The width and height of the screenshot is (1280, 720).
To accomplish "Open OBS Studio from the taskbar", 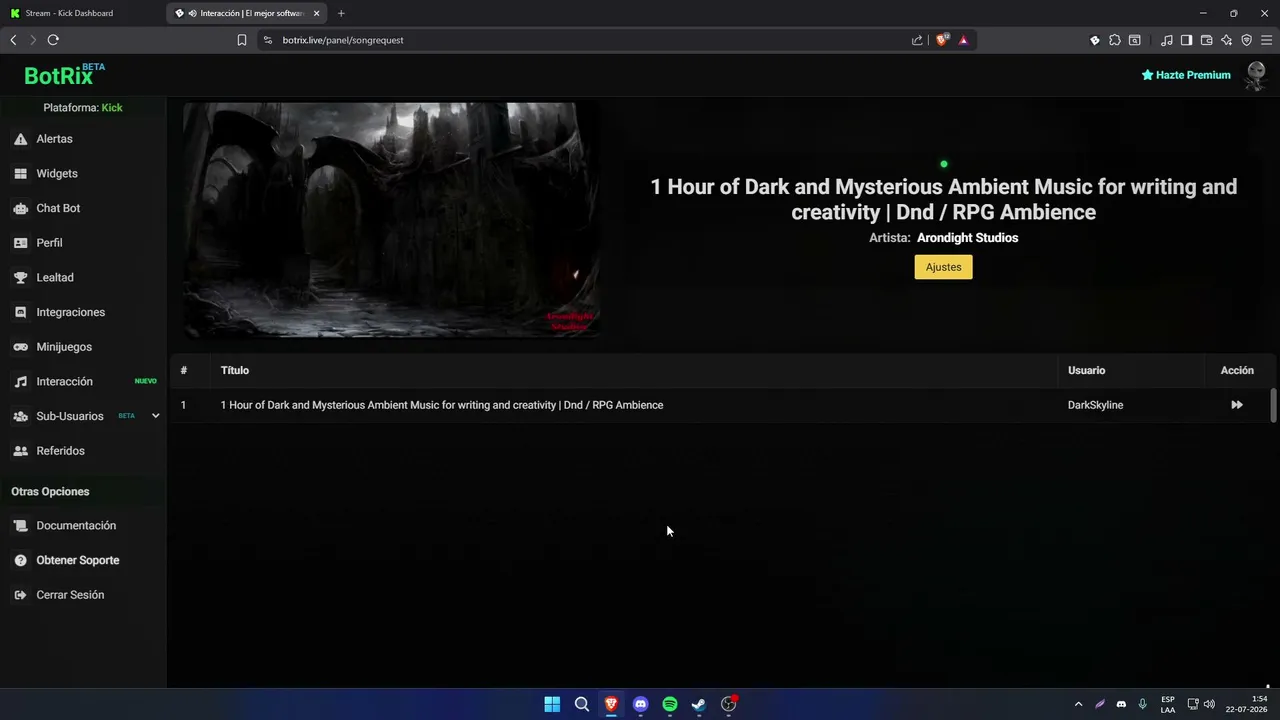I will coord(729,704).
